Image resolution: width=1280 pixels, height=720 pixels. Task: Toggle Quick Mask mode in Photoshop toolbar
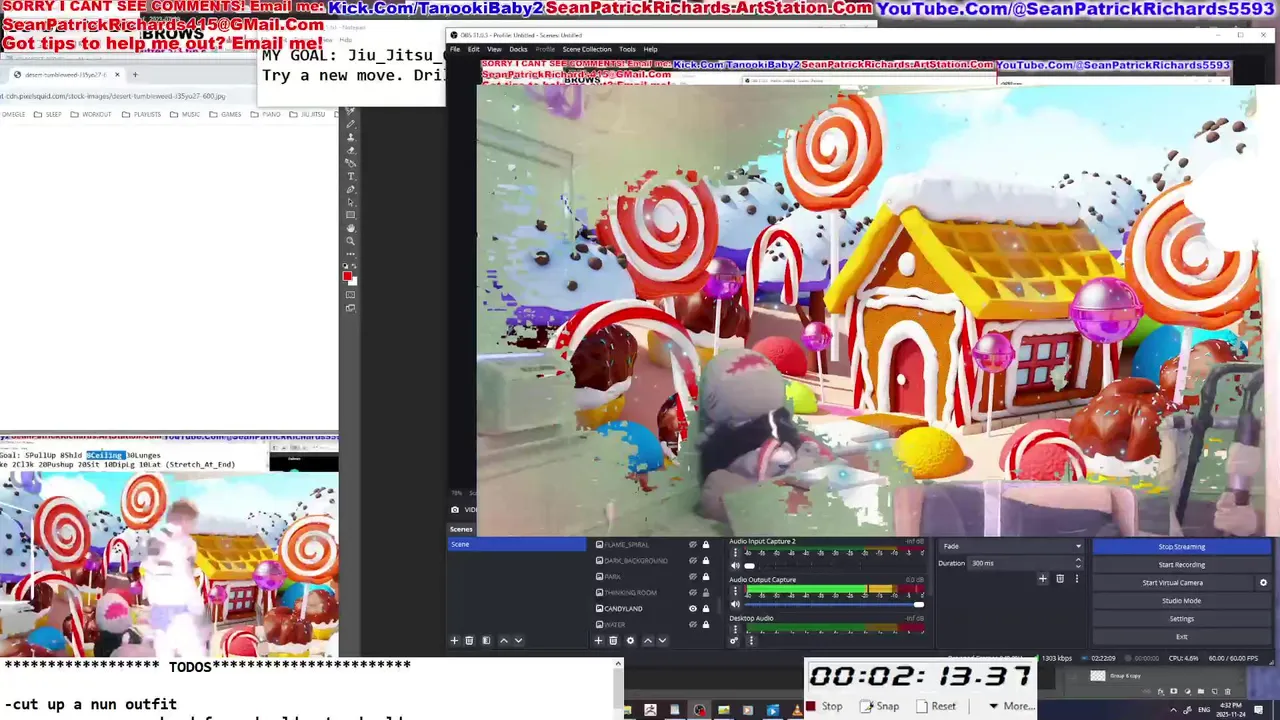(x=350, y=295)
